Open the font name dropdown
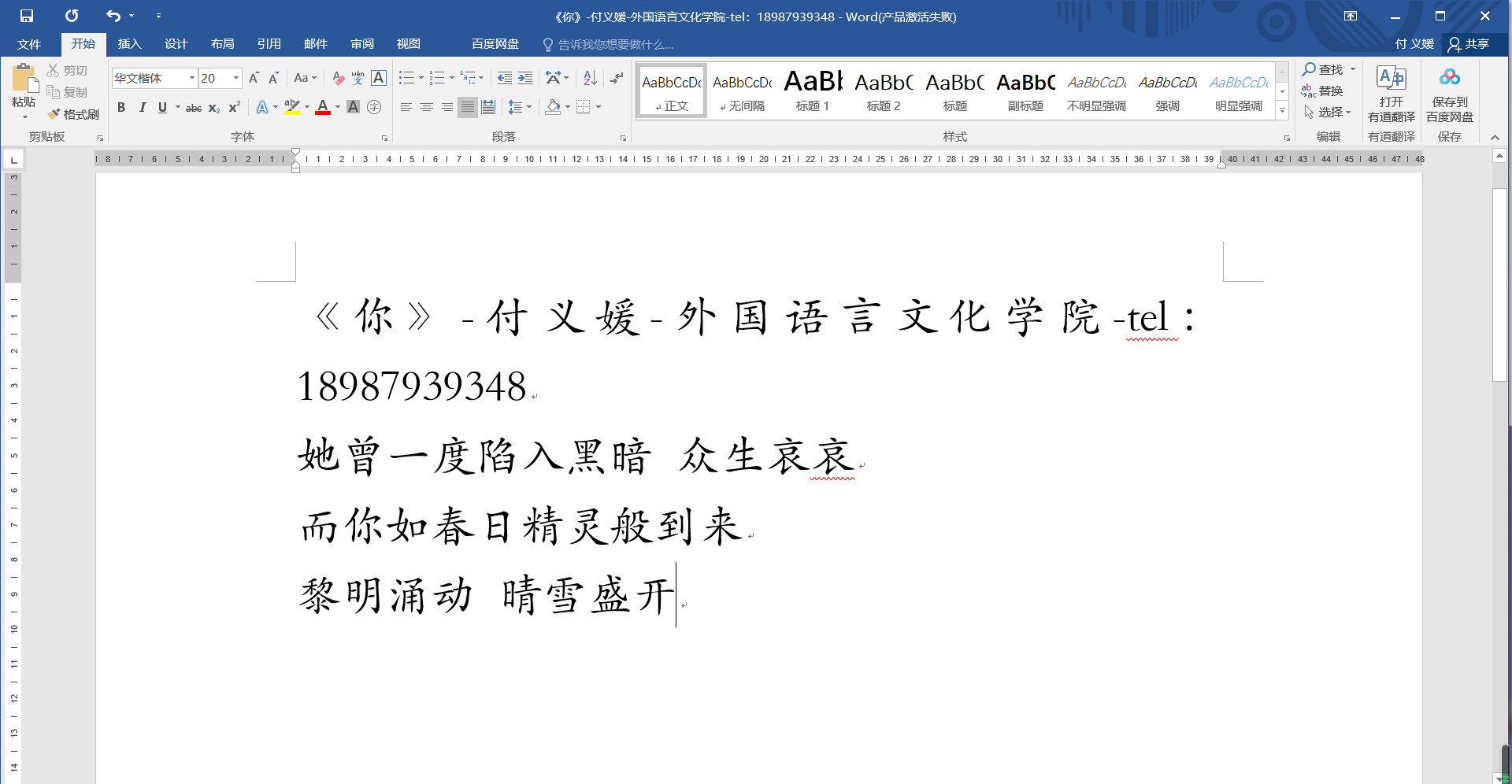This screenshot has height=784, width=1512. (x=191, y=78)
